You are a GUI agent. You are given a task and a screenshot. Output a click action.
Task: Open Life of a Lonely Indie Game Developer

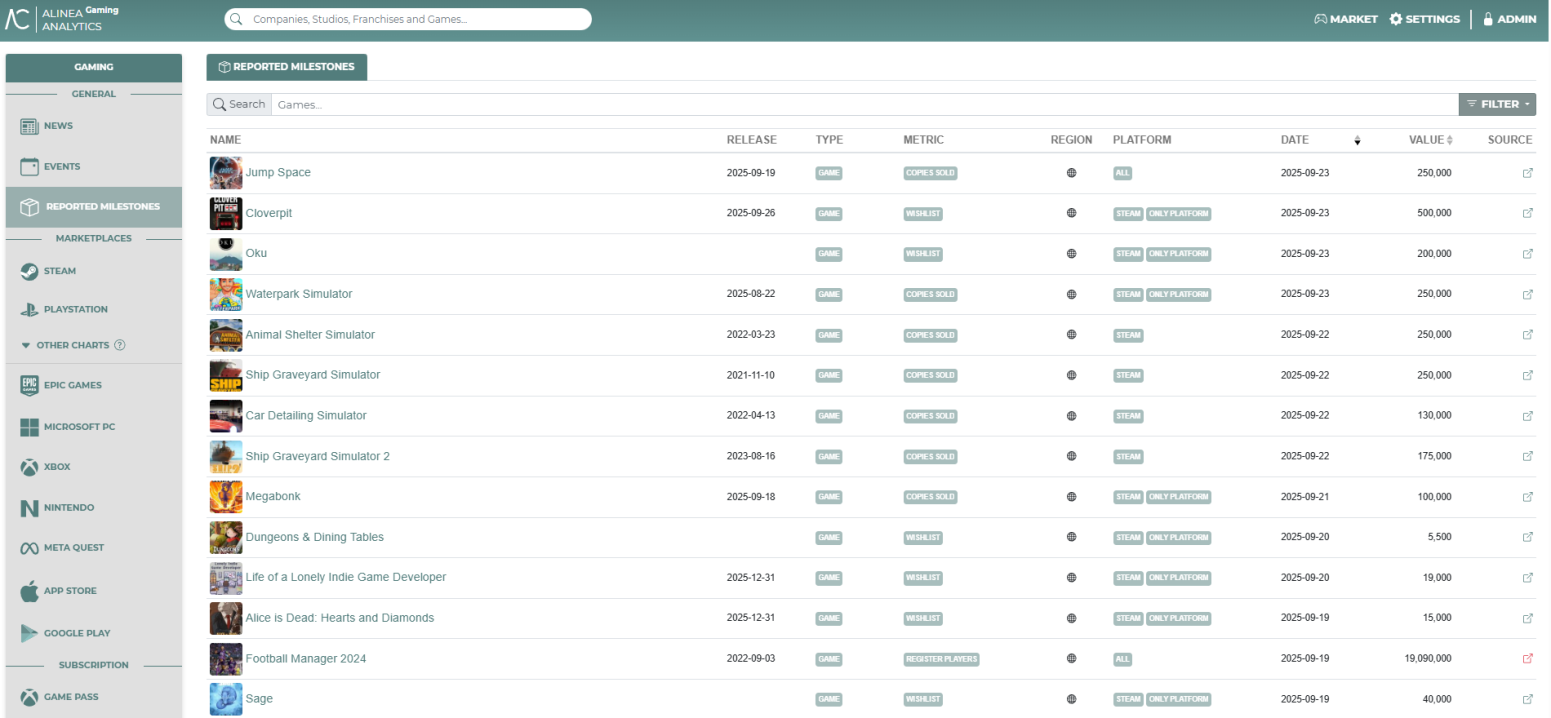(x=346, y=577)
